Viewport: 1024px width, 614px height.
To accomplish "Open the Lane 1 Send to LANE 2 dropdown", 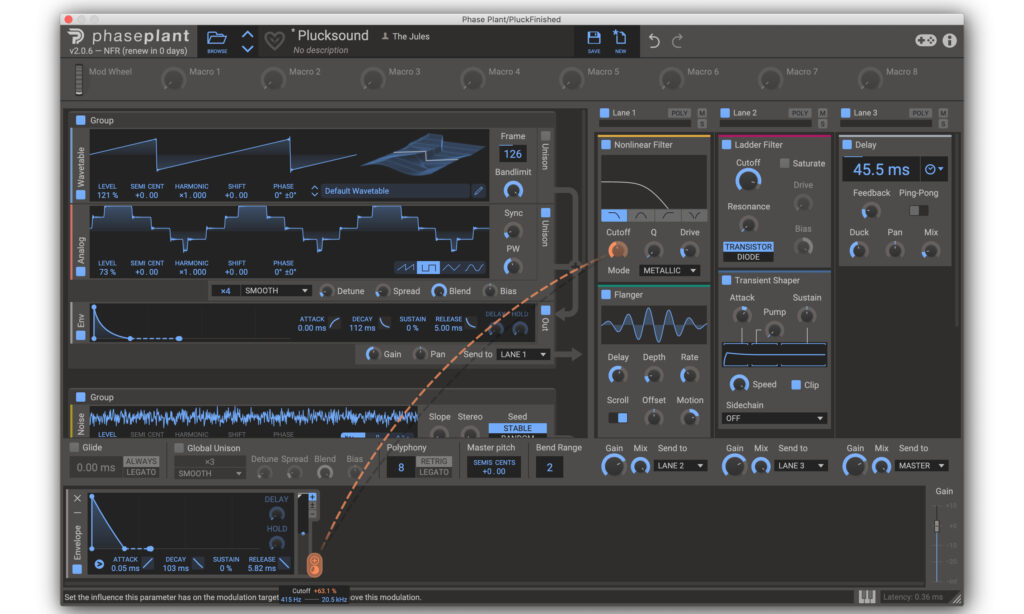I will click(x=680, y=466).
